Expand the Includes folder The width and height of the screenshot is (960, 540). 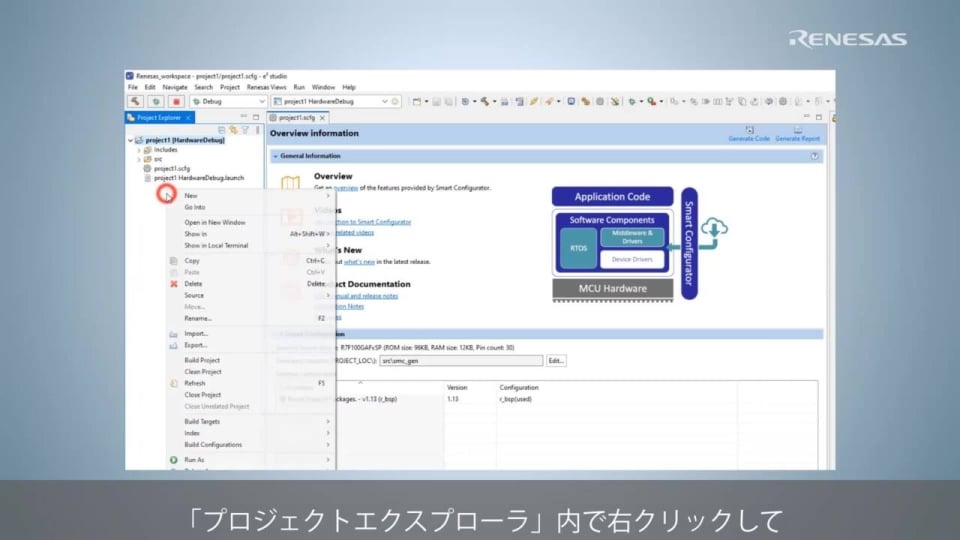139,150
